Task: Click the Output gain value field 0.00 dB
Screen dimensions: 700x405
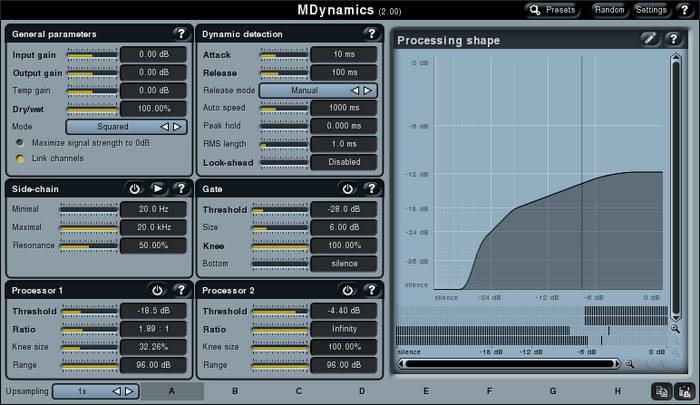Action: [x=154, y=72]
